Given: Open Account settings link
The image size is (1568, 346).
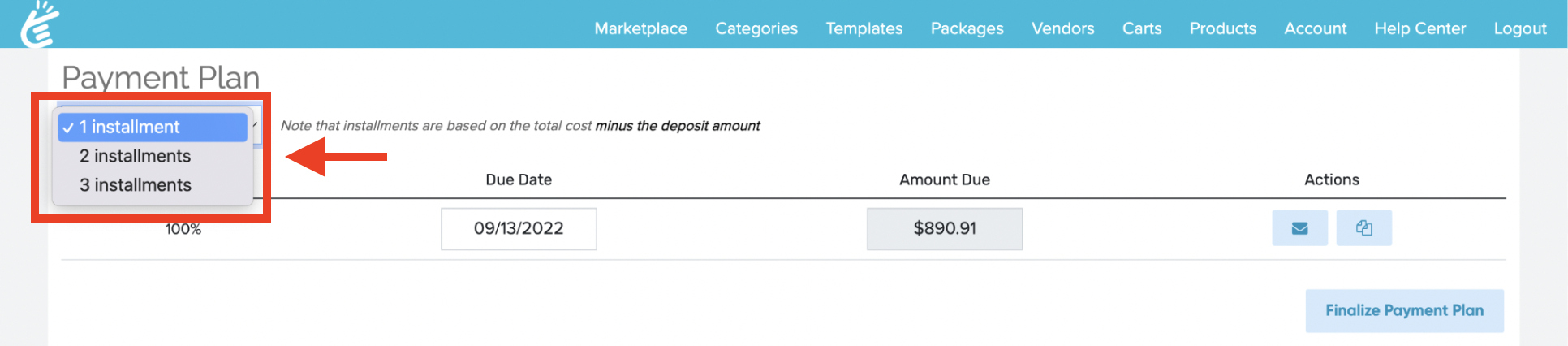Looking at the screenshot, I should coord(1315,28).
